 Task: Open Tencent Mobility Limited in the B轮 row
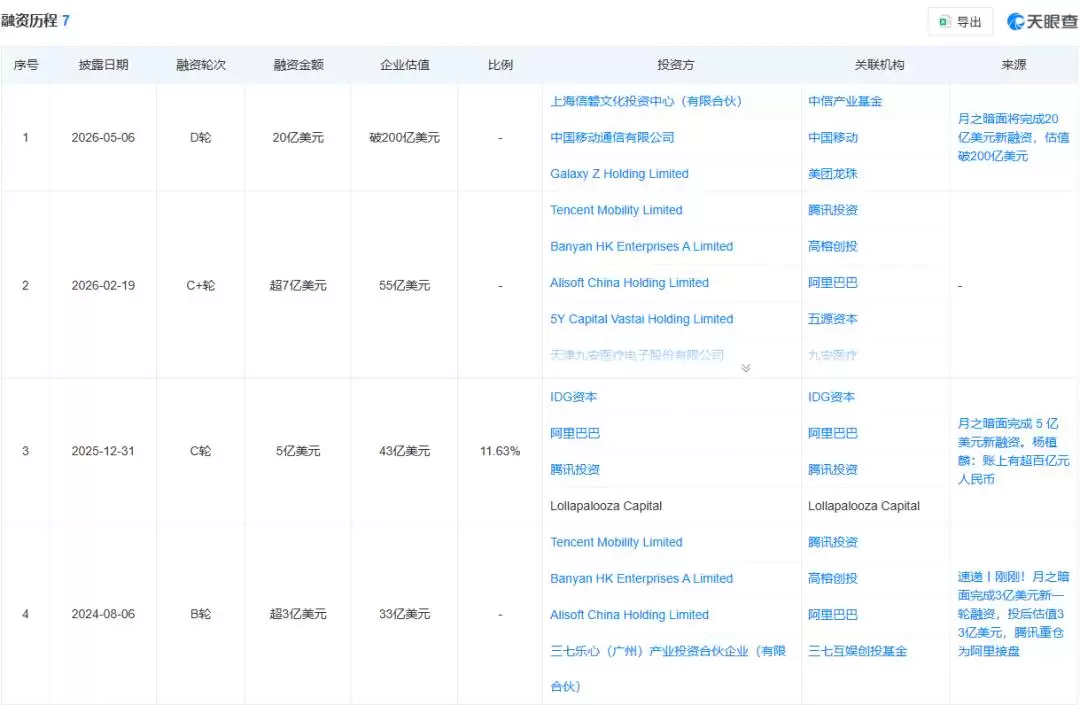[x=616, y=543]
